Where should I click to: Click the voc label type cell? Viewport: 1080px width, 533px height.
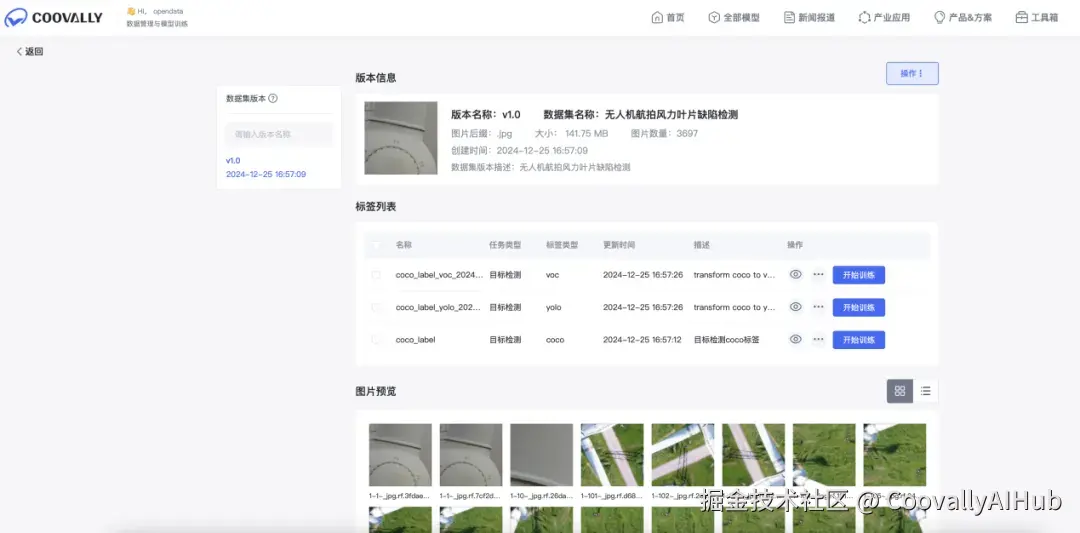click(552, 275)
